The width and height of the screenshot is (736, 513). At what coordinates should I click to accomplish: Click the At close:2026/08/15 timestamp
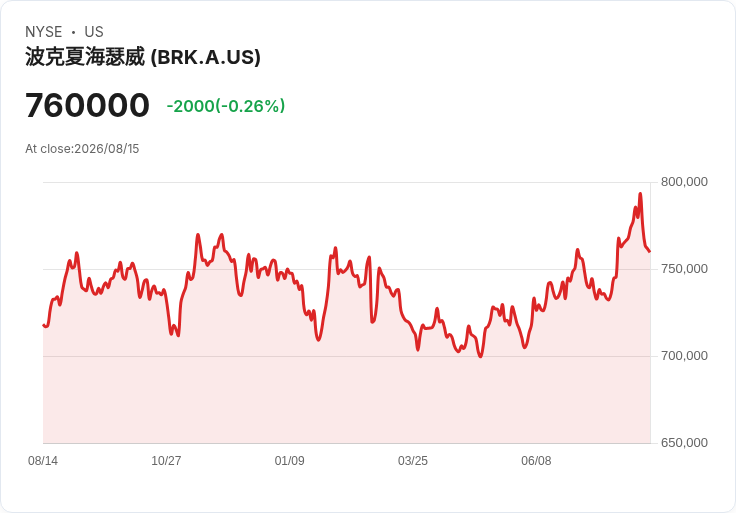click(x=82, y=149)
